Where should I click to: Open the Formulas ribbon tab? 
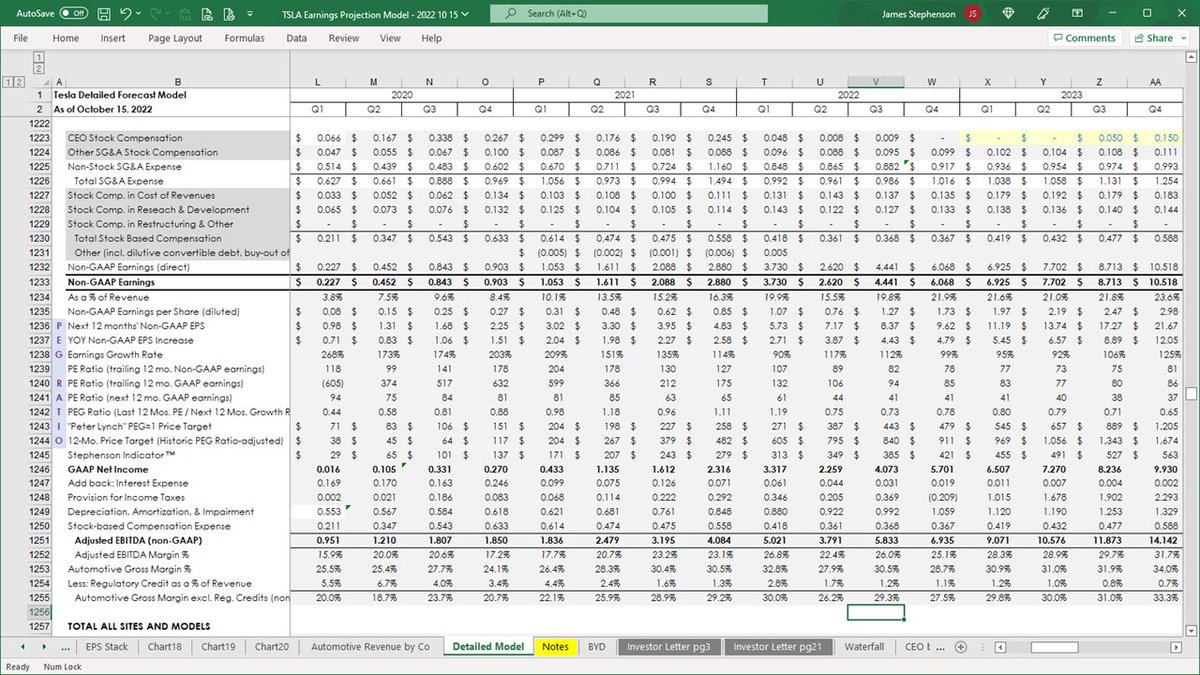point(244,38)
